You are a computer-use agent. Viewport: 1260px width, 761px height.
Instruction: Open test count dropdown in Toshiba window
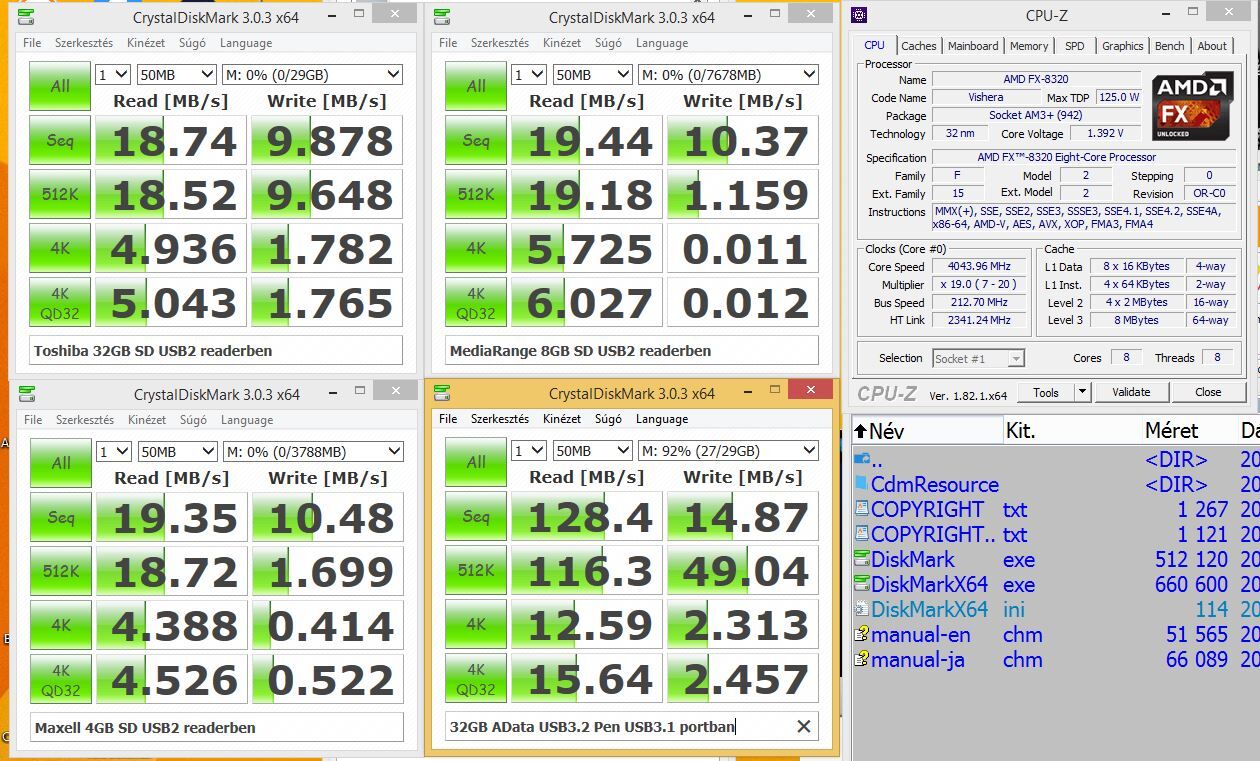pyautogui.click(x=112, y=75)
